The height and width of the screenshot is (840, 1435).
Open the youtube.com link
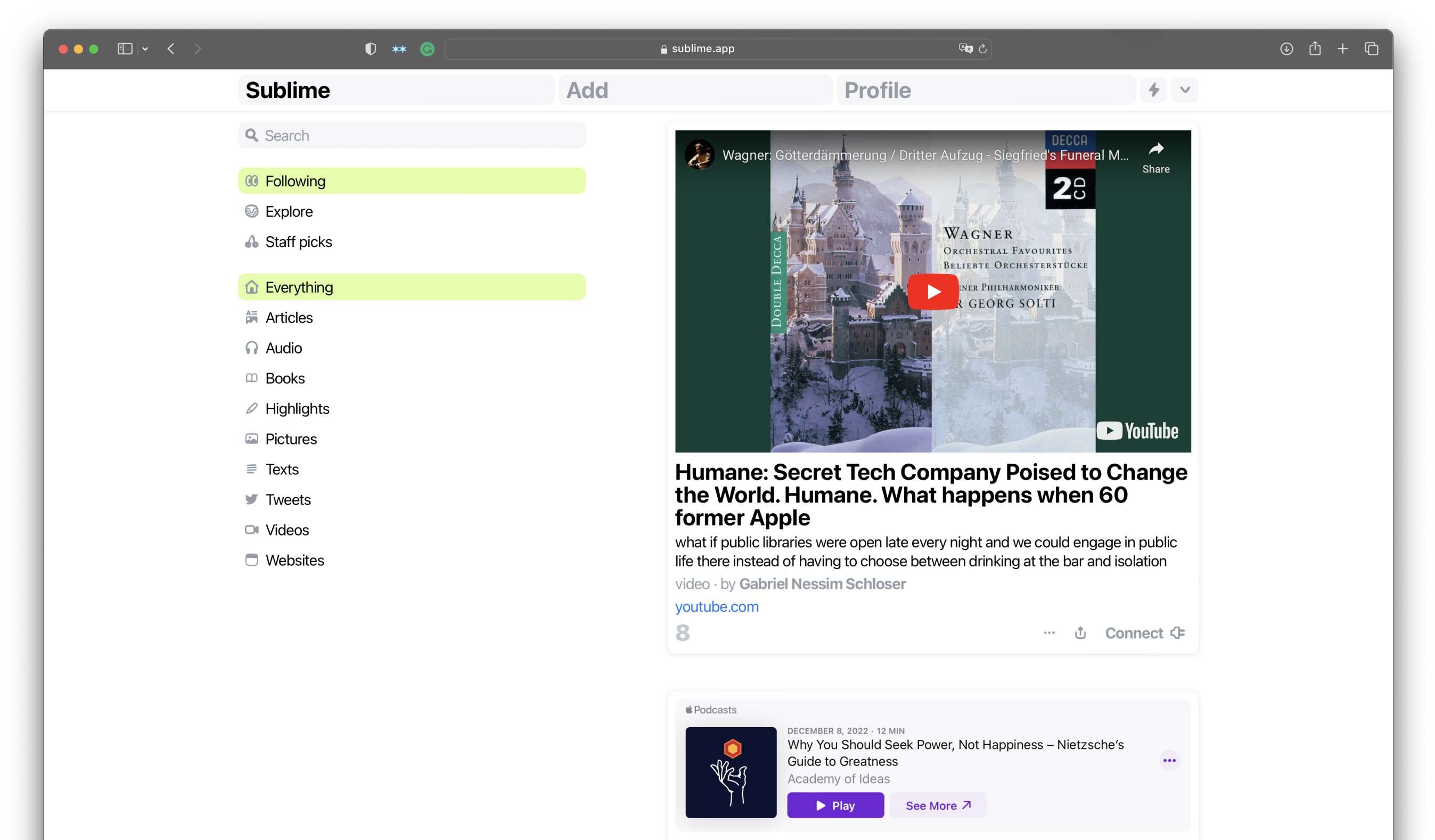pos(716,607)
